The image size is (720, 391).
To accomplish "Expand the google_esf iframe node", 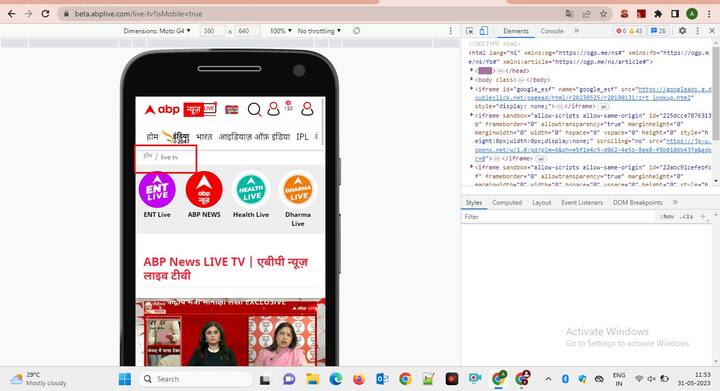I will click(471, 89).
